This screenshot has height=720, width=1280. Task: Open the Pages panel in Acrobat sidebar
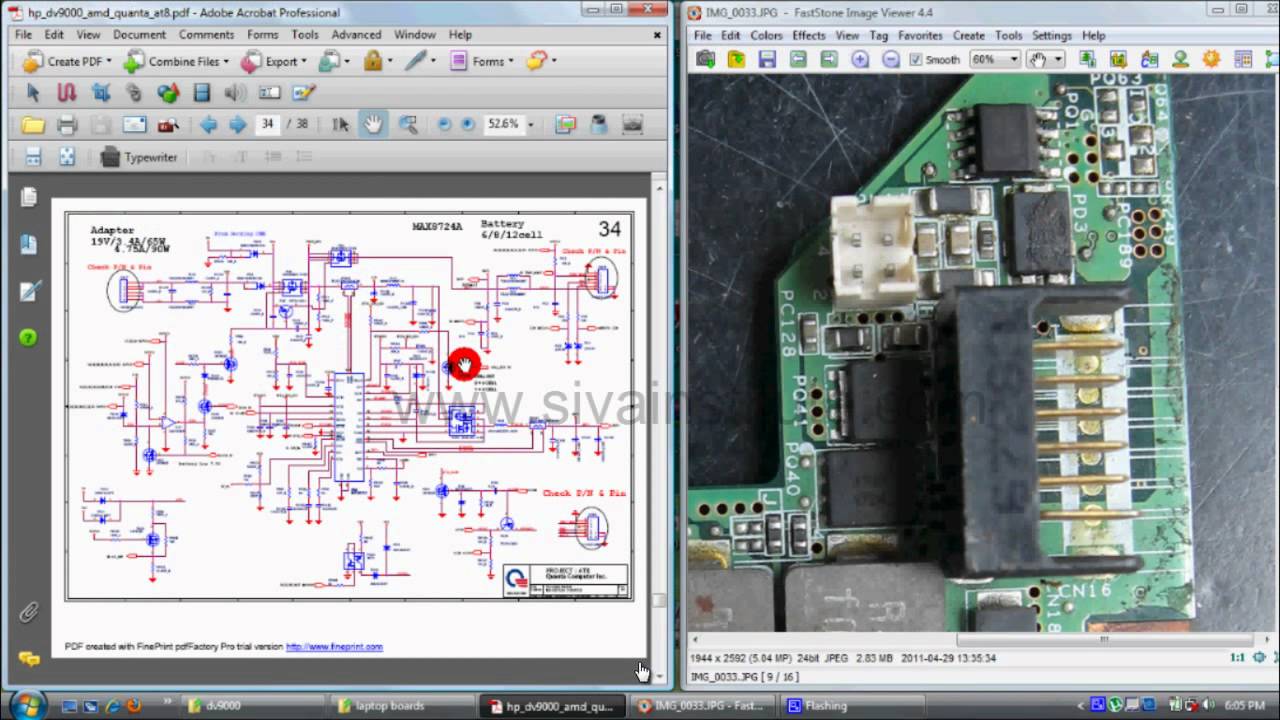pos(29,197)
